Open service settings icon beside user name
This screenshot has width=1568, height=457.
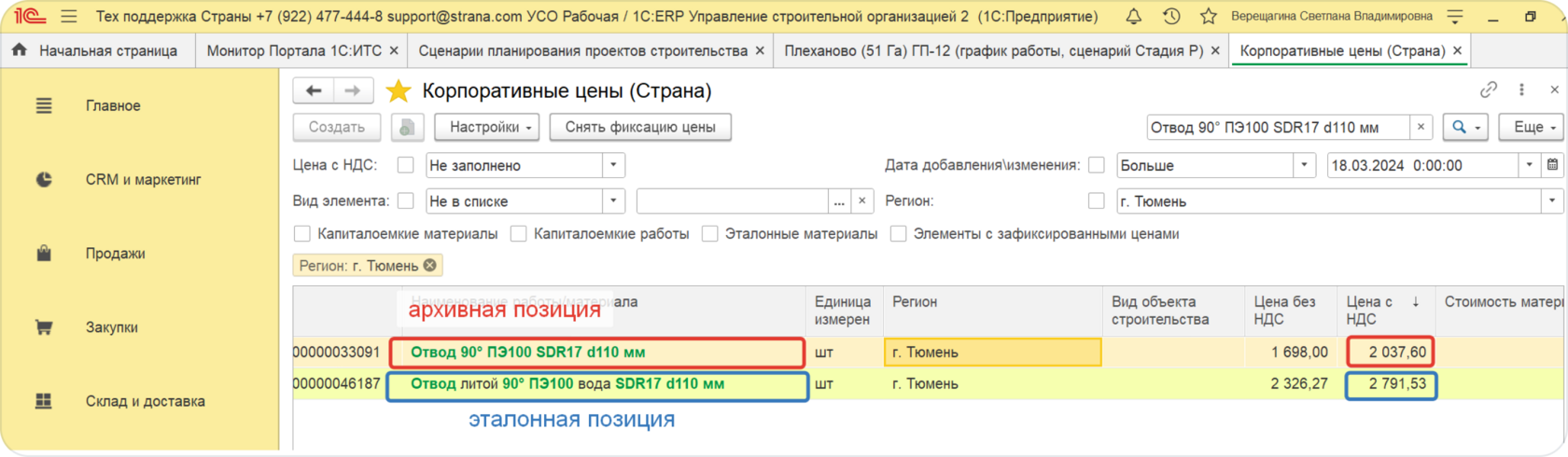[1454, 17]
